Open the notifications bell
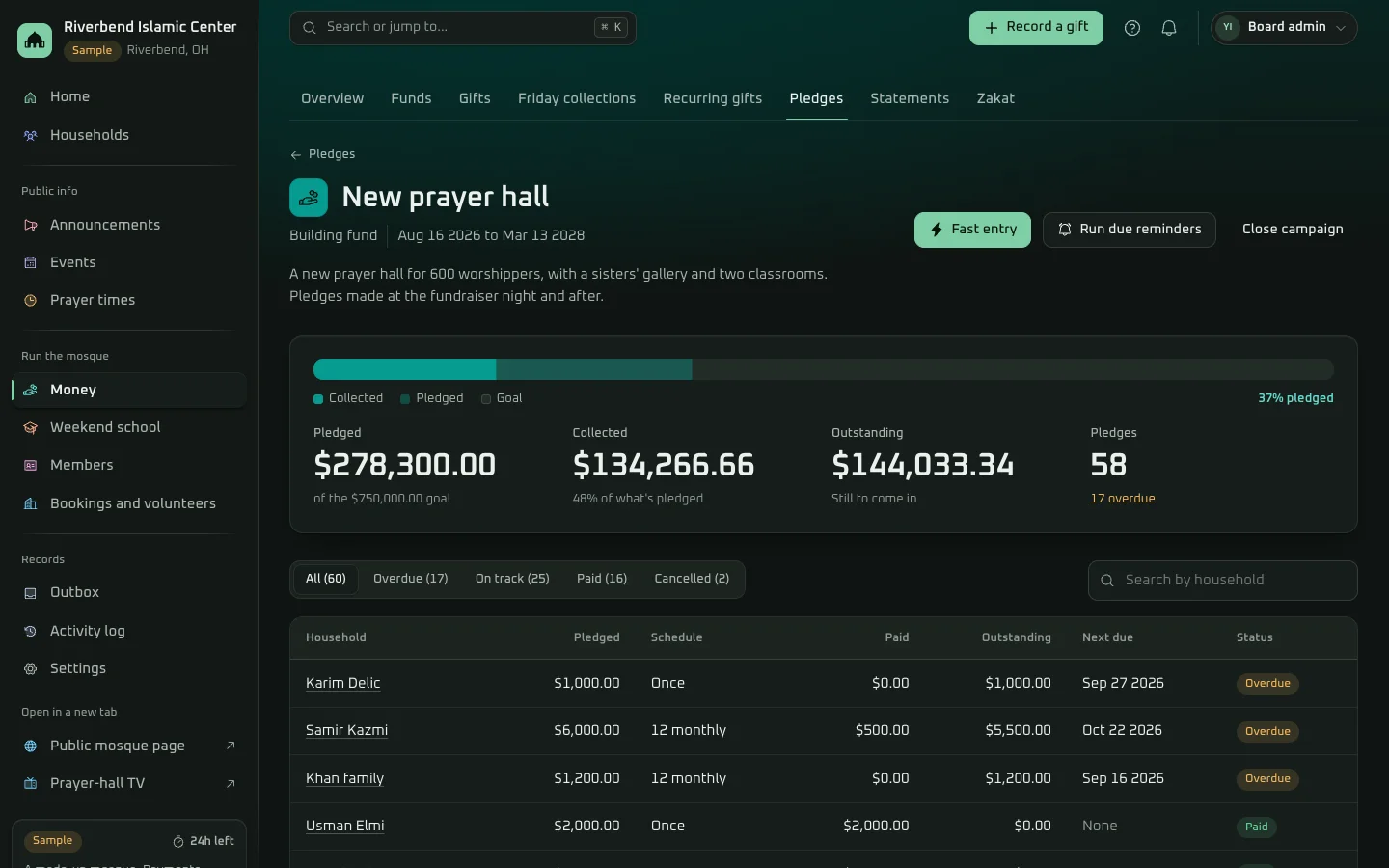Image resolution: width=1389 pixels, height=868 pixels. click(1169, 28)
